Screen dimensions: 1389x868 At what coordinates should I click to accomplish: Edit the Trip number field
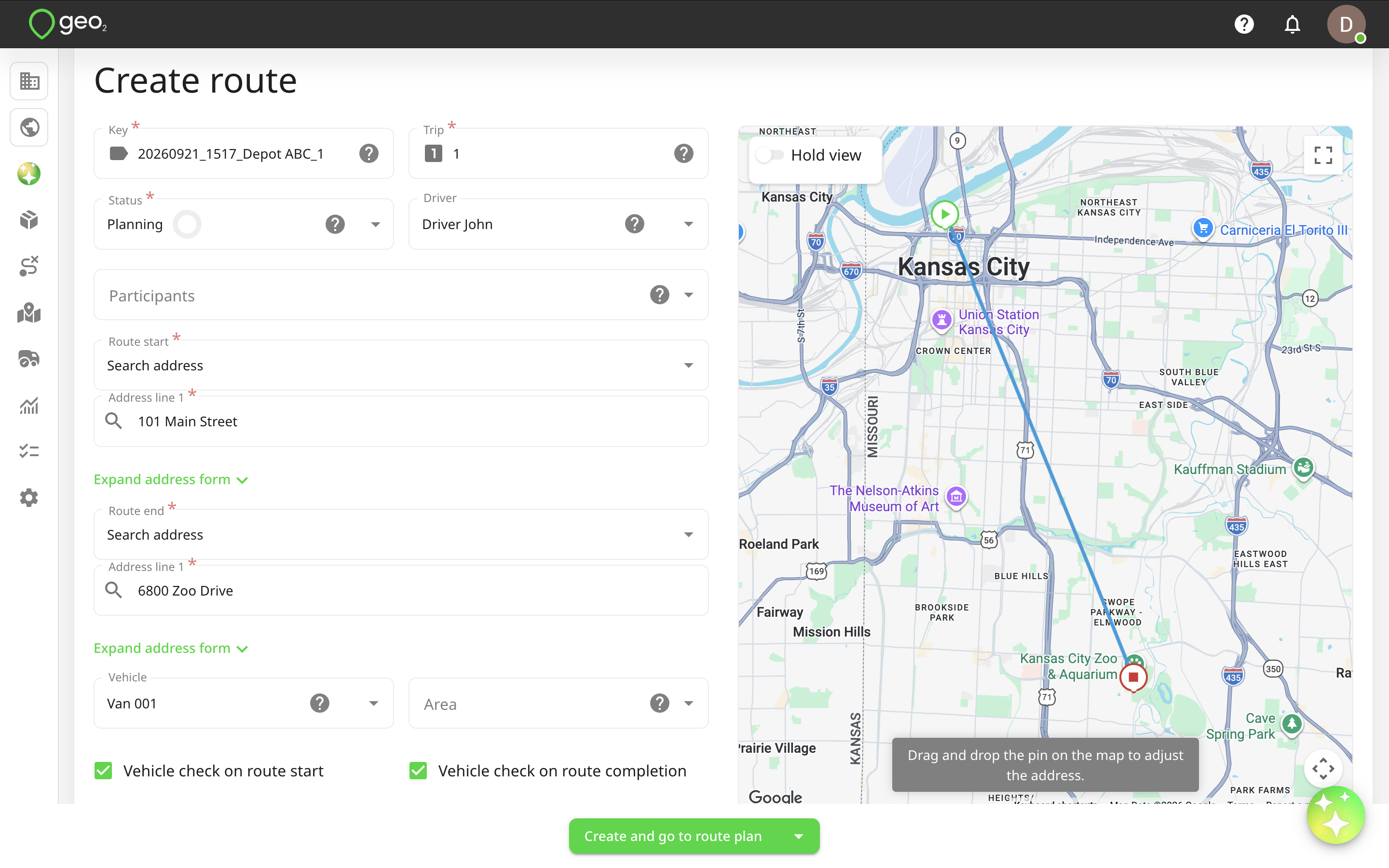point(558,154)
